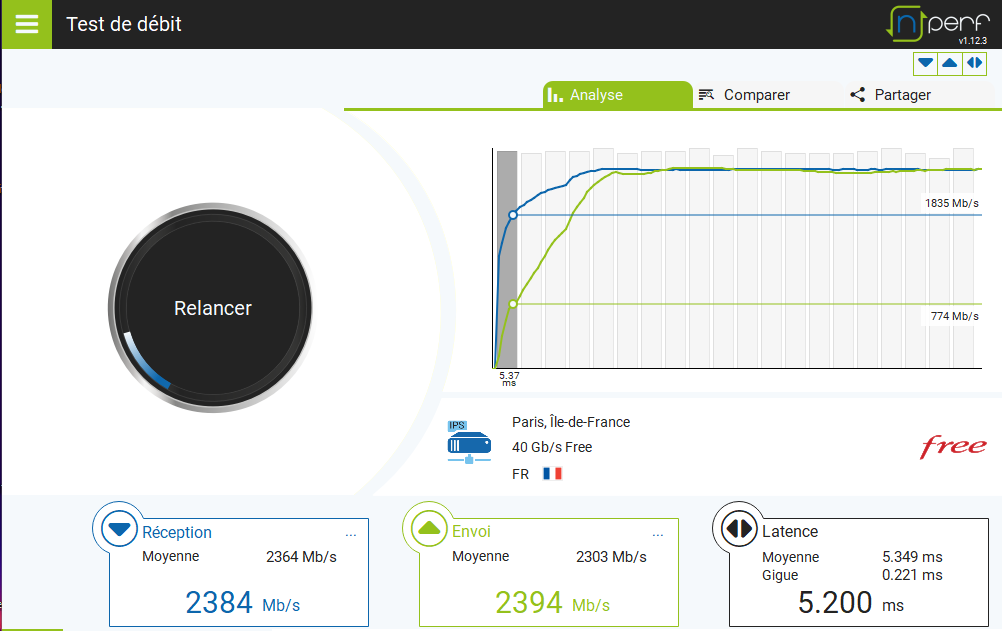Screen dimensions: 1004x631
Task: Click the Paris, Île-de-France server name
Action: [x=571, y=422]
